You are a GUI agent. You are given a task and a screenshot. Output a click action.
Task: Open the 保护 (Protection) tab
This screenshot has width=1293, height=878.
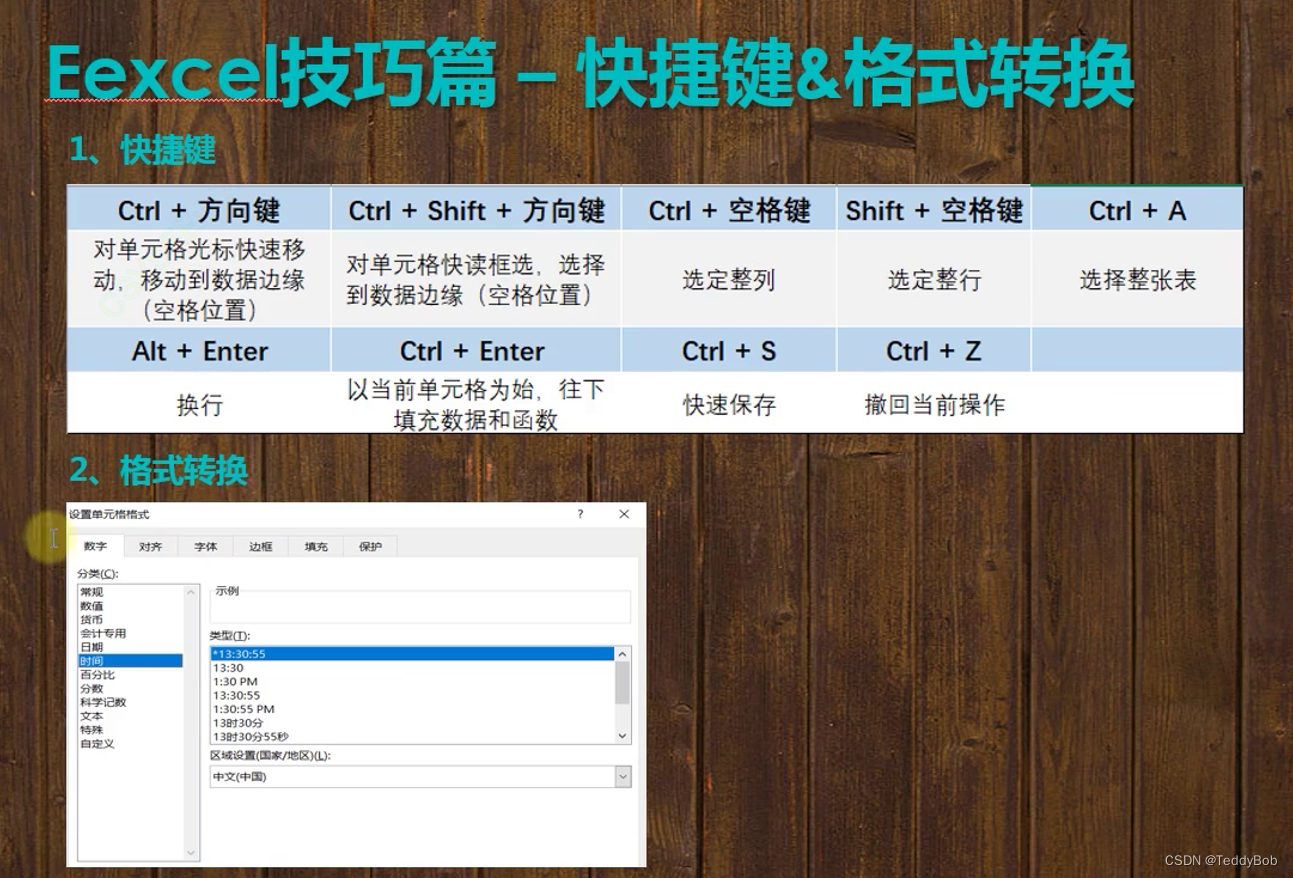(x=370, y=546)
